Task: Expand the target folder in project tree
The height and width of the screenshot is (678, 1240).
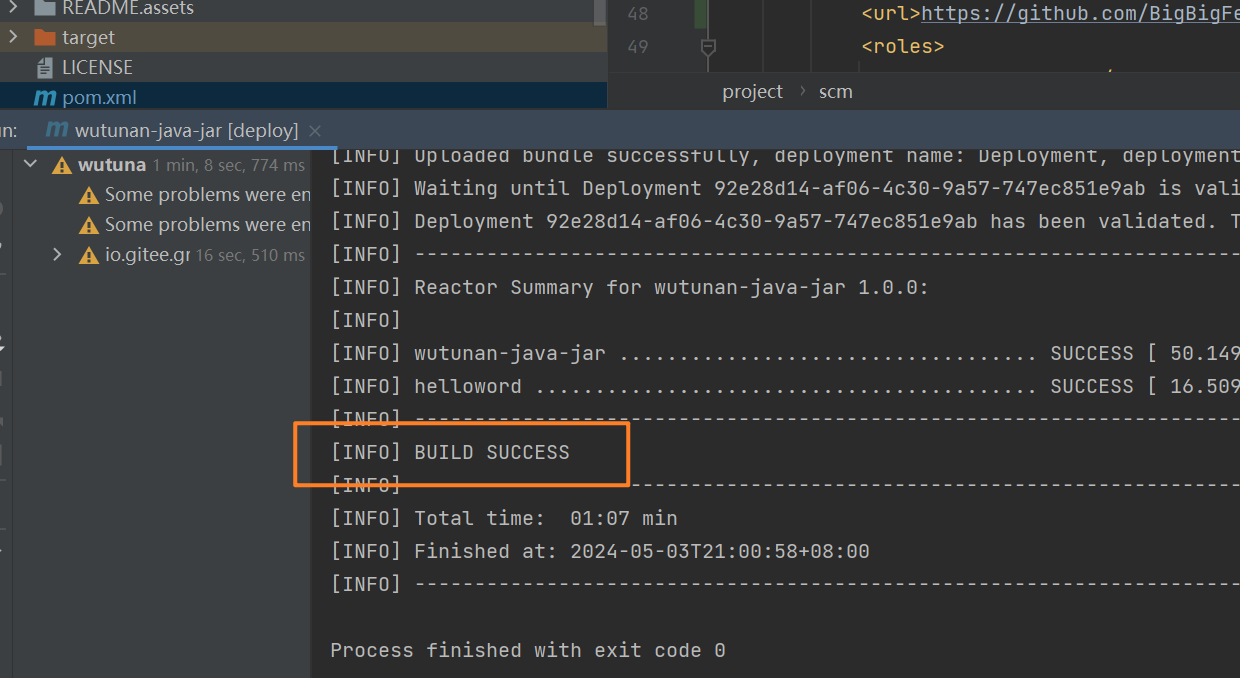Action: pos(13,38)
